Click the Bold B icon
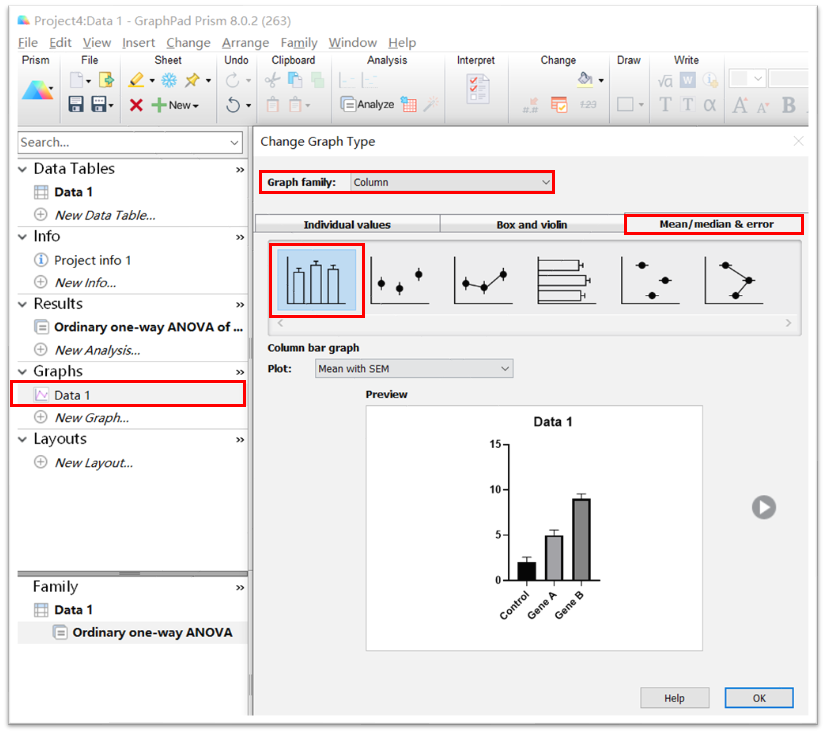The image size is (826, 734). 789,105
